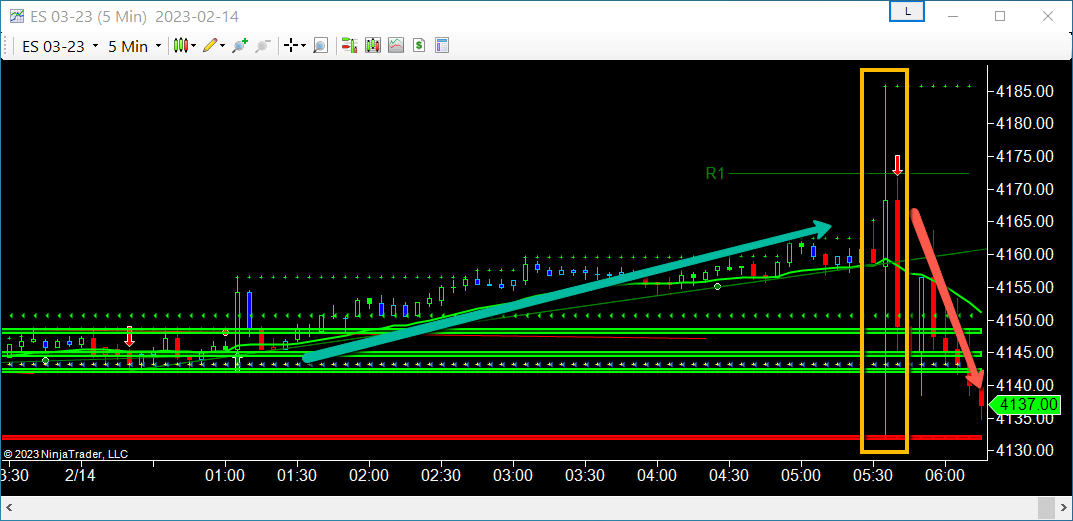
Task: Click the 4185.00 price axis label
Action: pos(1024,91)
